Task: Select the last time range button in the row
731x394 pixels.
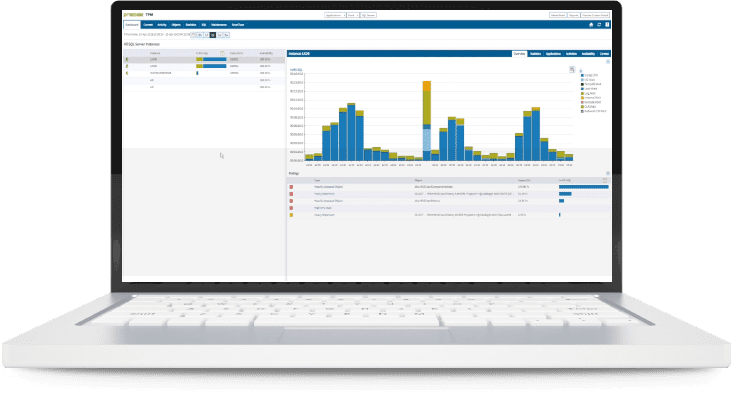Action: click(227, 35)
